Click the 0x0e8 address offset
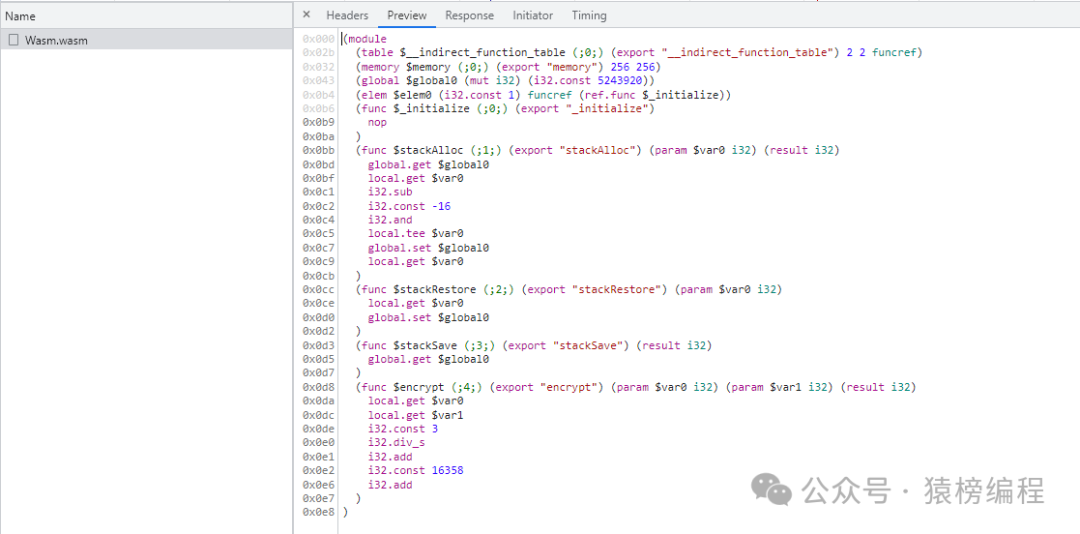 pos(319,512)
